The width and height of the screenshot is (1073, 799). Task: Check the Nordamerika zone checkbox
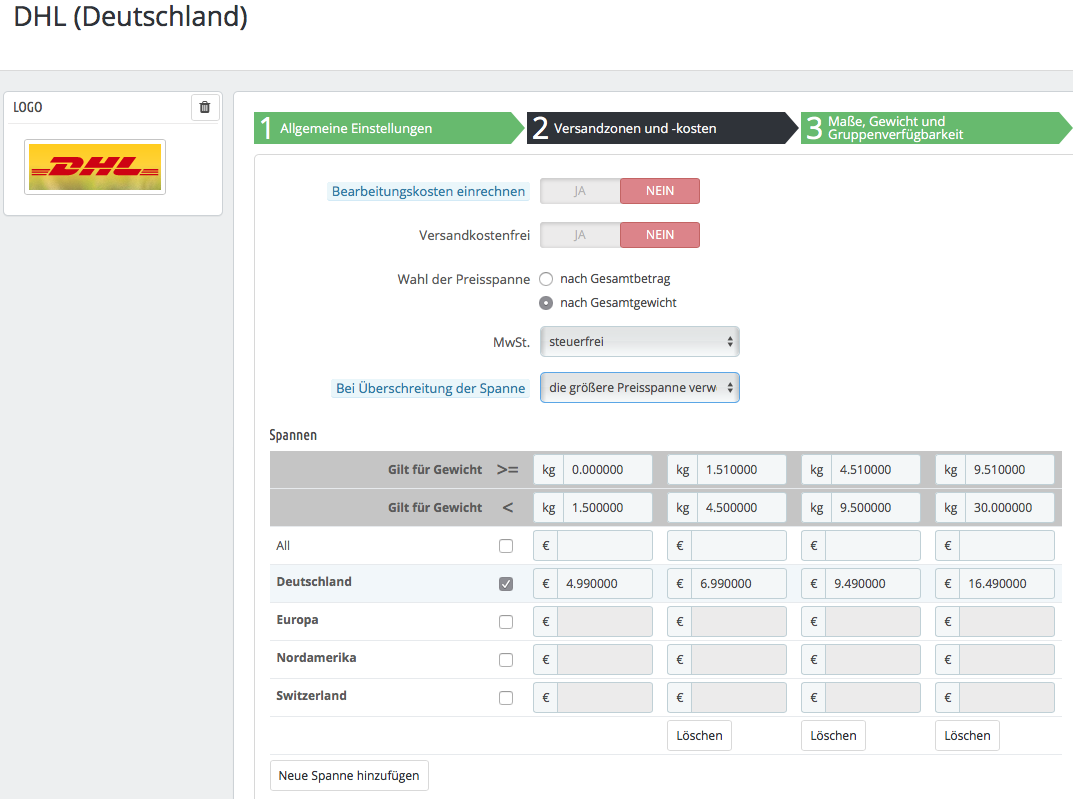(506, 659)
